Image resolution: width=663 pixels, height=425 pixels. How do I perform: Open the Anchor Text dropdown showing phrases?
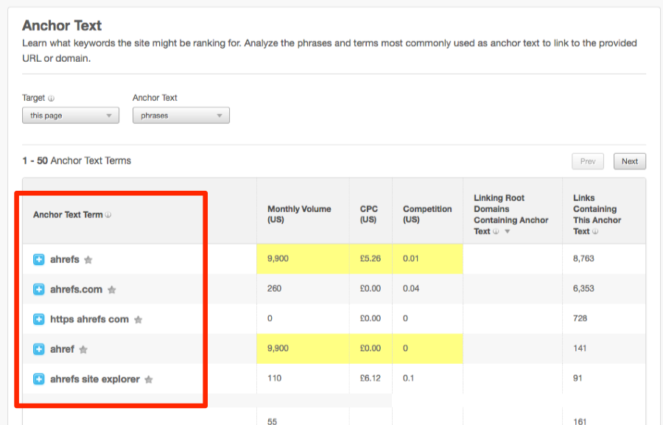[x=181, y=115]
